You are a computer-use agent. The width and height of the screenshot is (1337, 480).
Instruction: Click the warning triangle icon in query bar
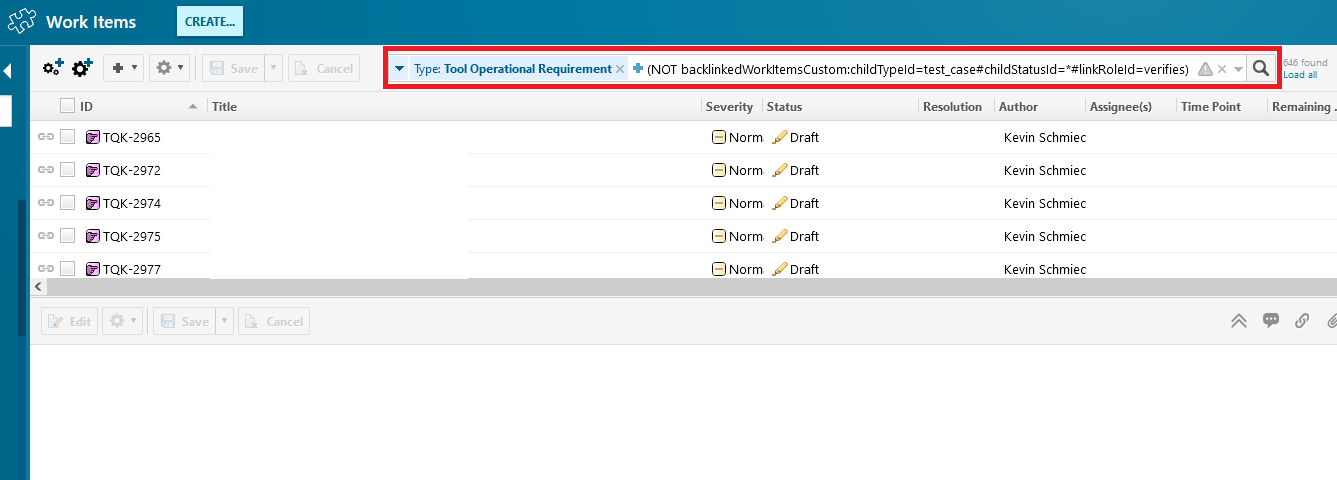[1205, 69]
